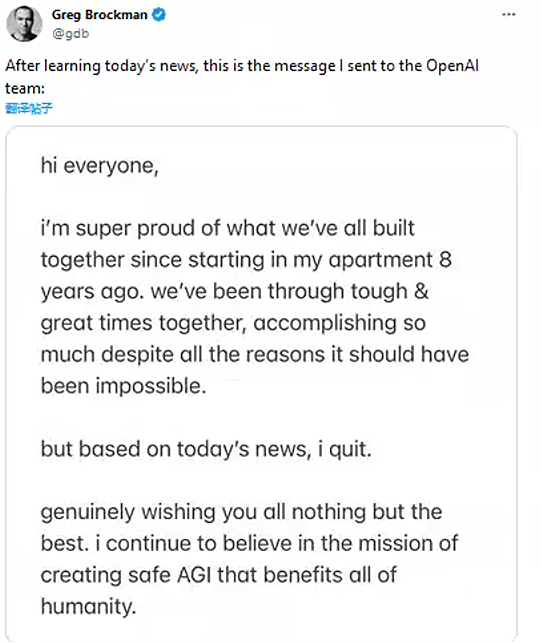Click the word 'team:' in the tweet
The width and height of the screenshot is (542, 643).
(25, 88)
